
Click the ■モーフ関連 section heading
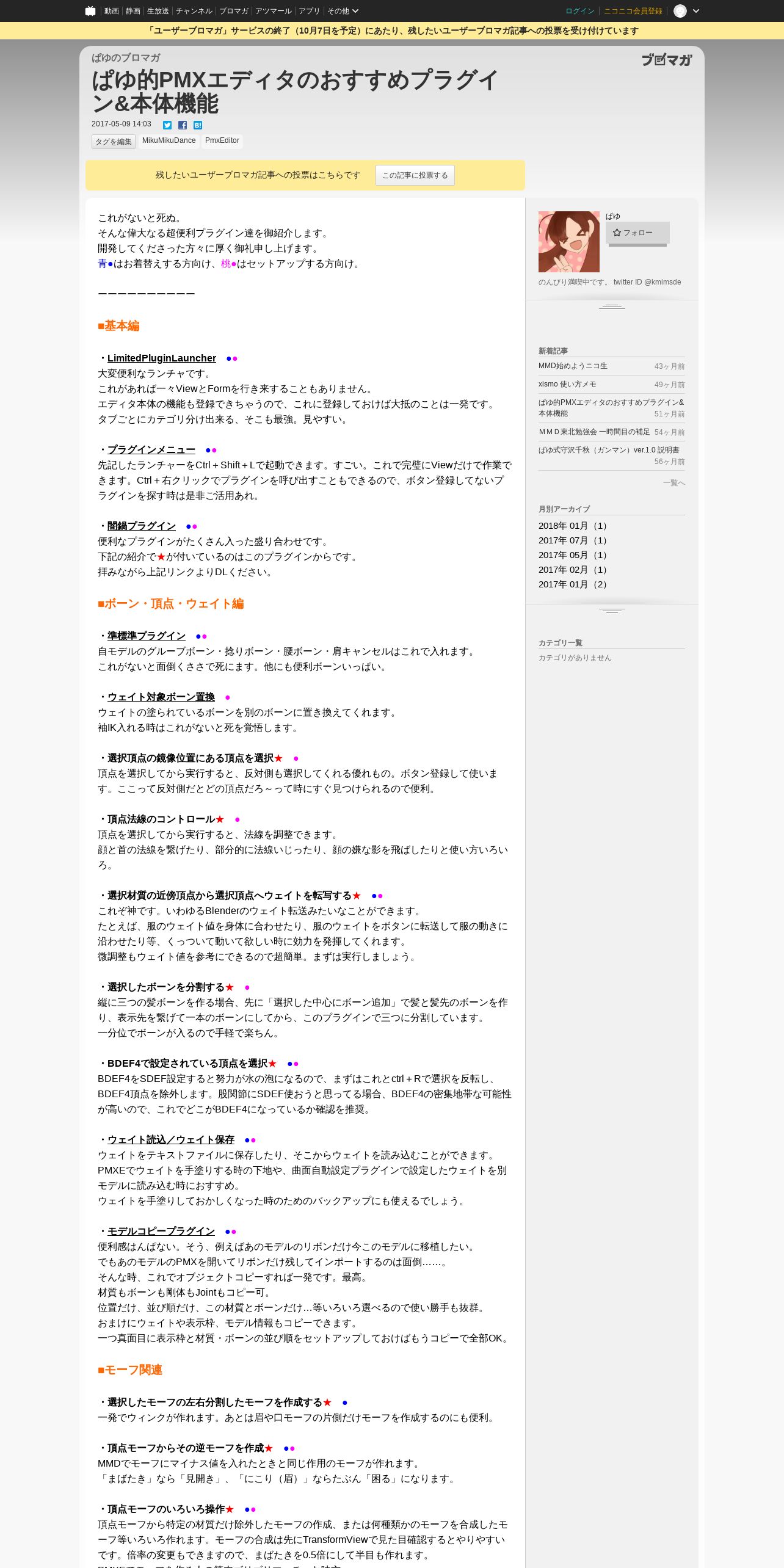point(130,1370)
